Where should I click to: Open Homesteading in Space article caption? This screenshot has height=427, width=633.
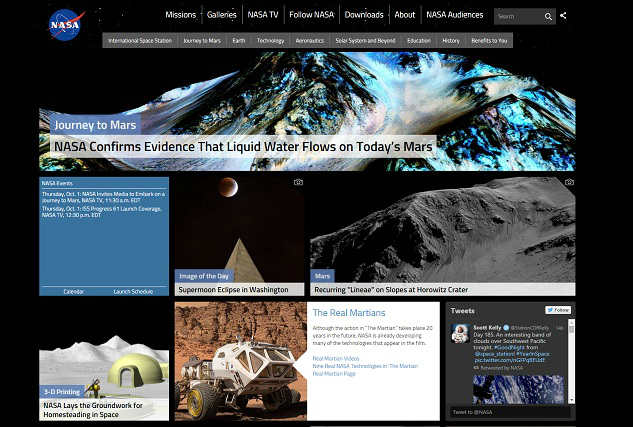pyautogui.click(x=104, y=410)
